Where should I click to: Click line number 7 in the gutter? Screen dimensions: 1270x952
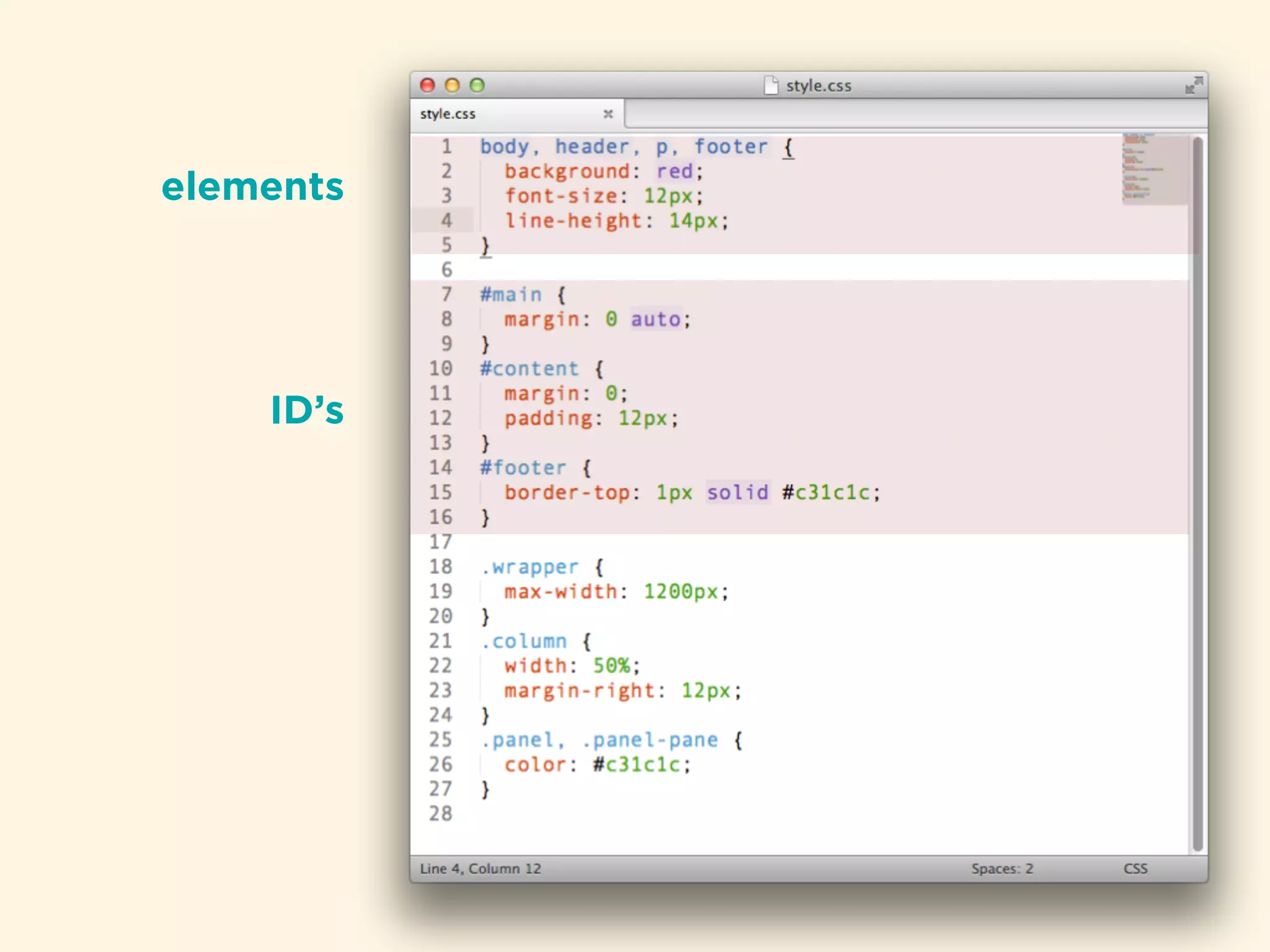click(x=446, y=294)
